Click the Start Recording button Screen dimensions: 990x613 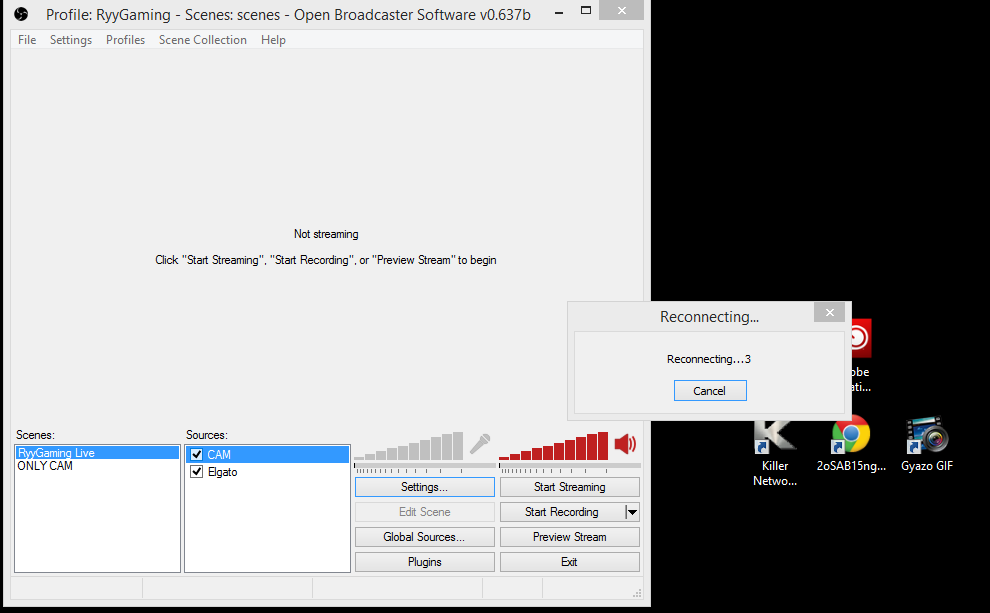(562, 512)
